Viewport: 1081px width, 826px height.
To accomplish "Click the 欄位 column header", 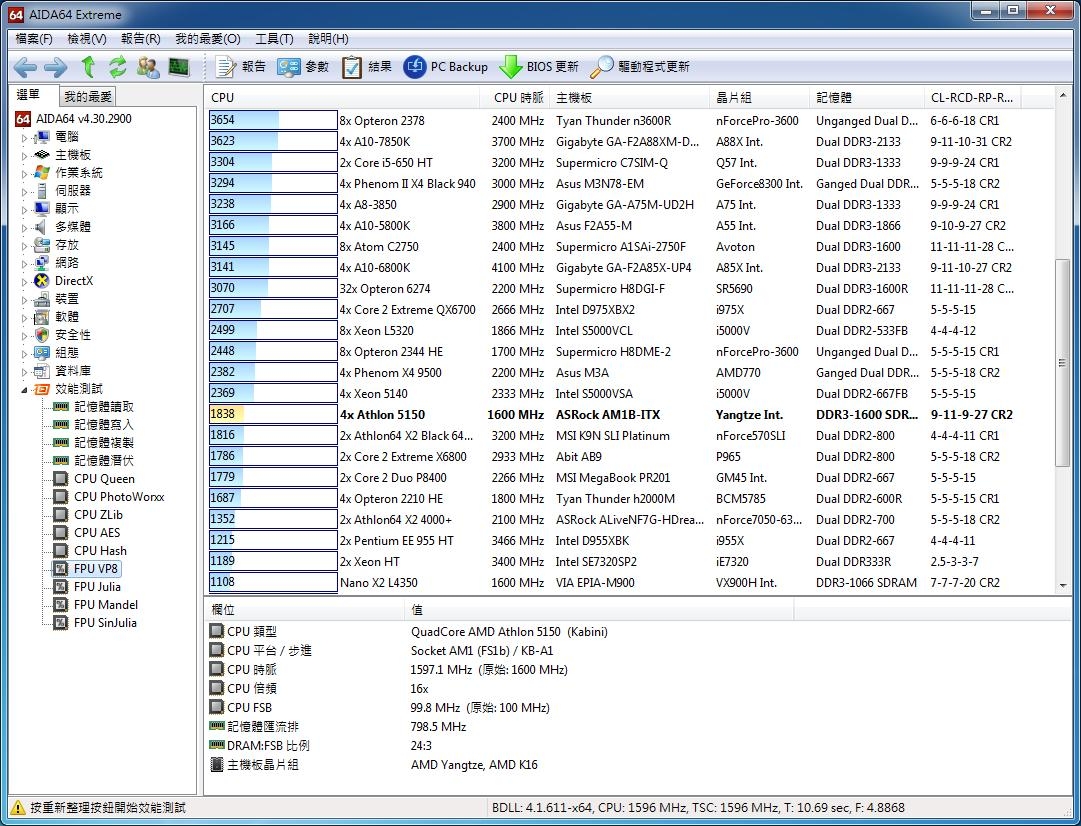I will click(x=304, y=610).
